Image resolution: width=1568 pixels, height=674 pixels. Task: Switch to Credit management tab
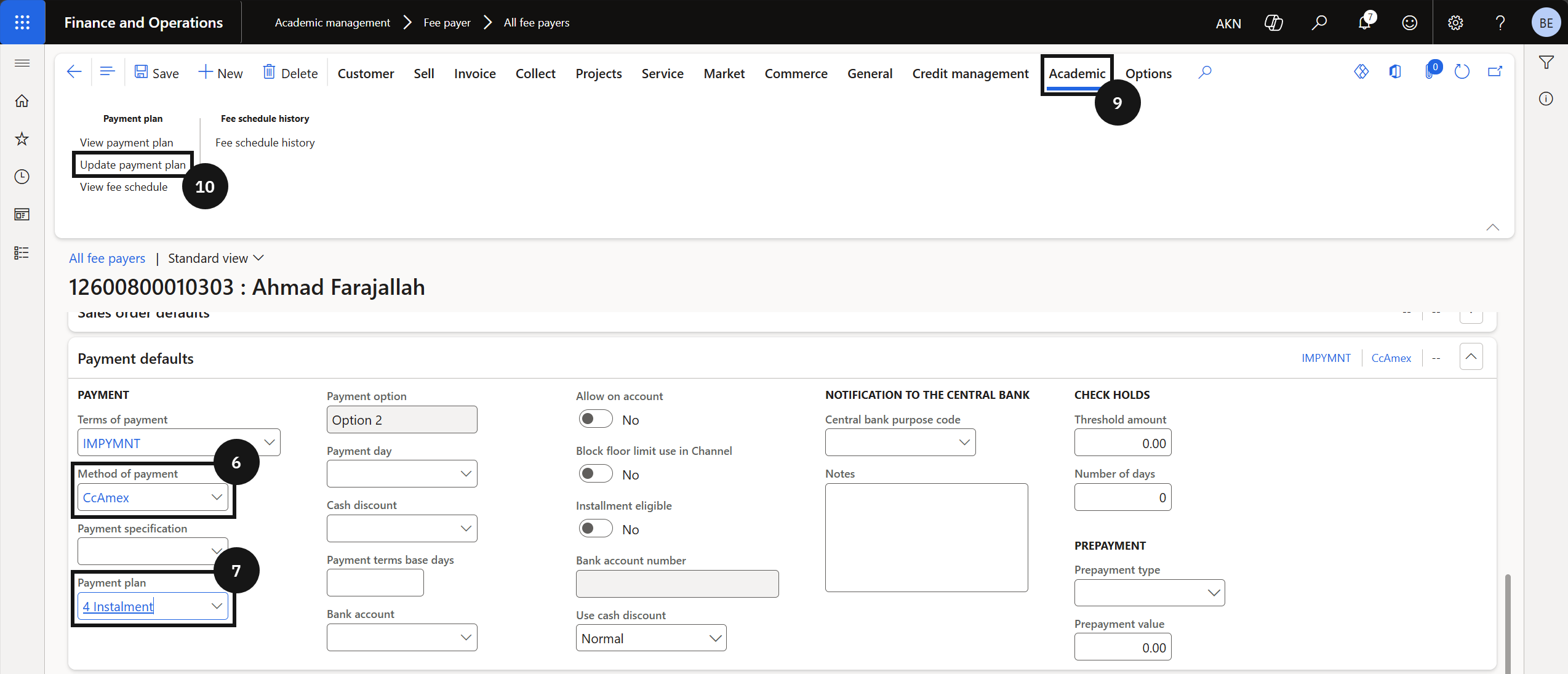[x=970, y=73]
